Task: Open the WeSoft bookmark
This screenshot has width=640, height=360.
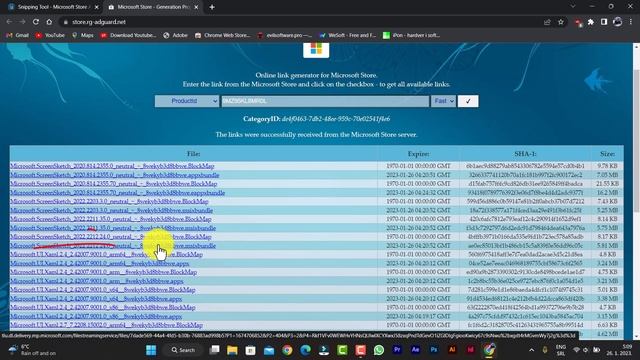Action: click(348, 36)
